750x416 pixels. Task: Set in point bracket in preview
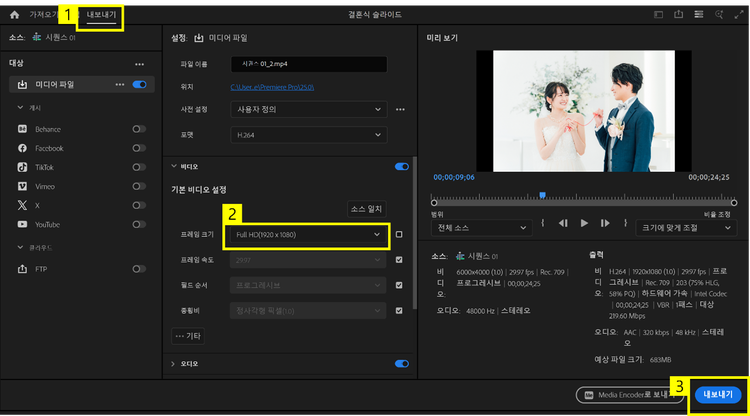pos(543,223)
